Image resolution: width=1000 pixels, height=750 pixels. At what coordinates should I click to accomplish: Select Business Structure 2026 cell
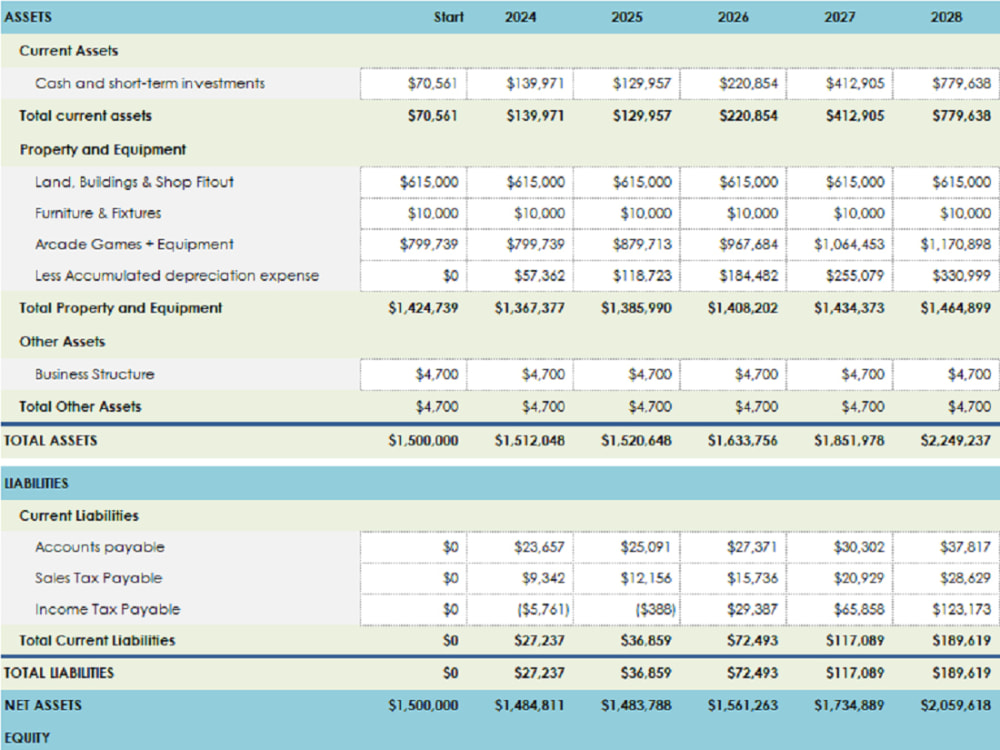click(x=733, y=374)
